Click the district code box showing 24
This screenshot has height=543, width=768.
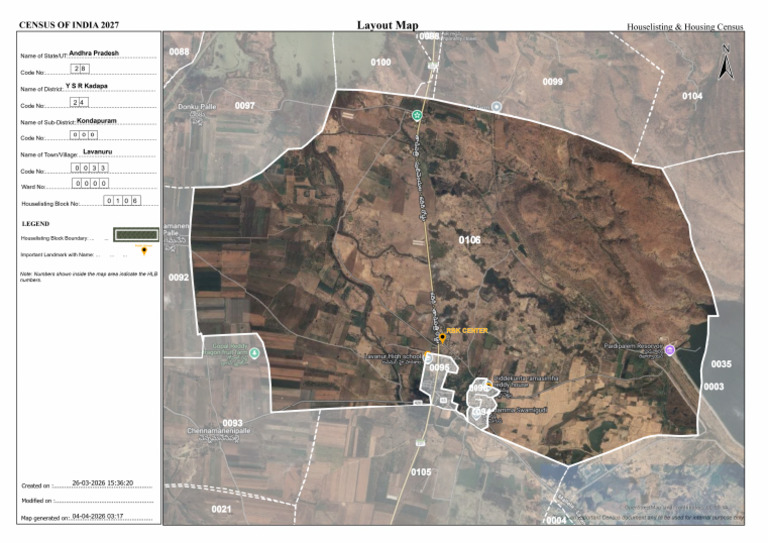click(79, 102)
